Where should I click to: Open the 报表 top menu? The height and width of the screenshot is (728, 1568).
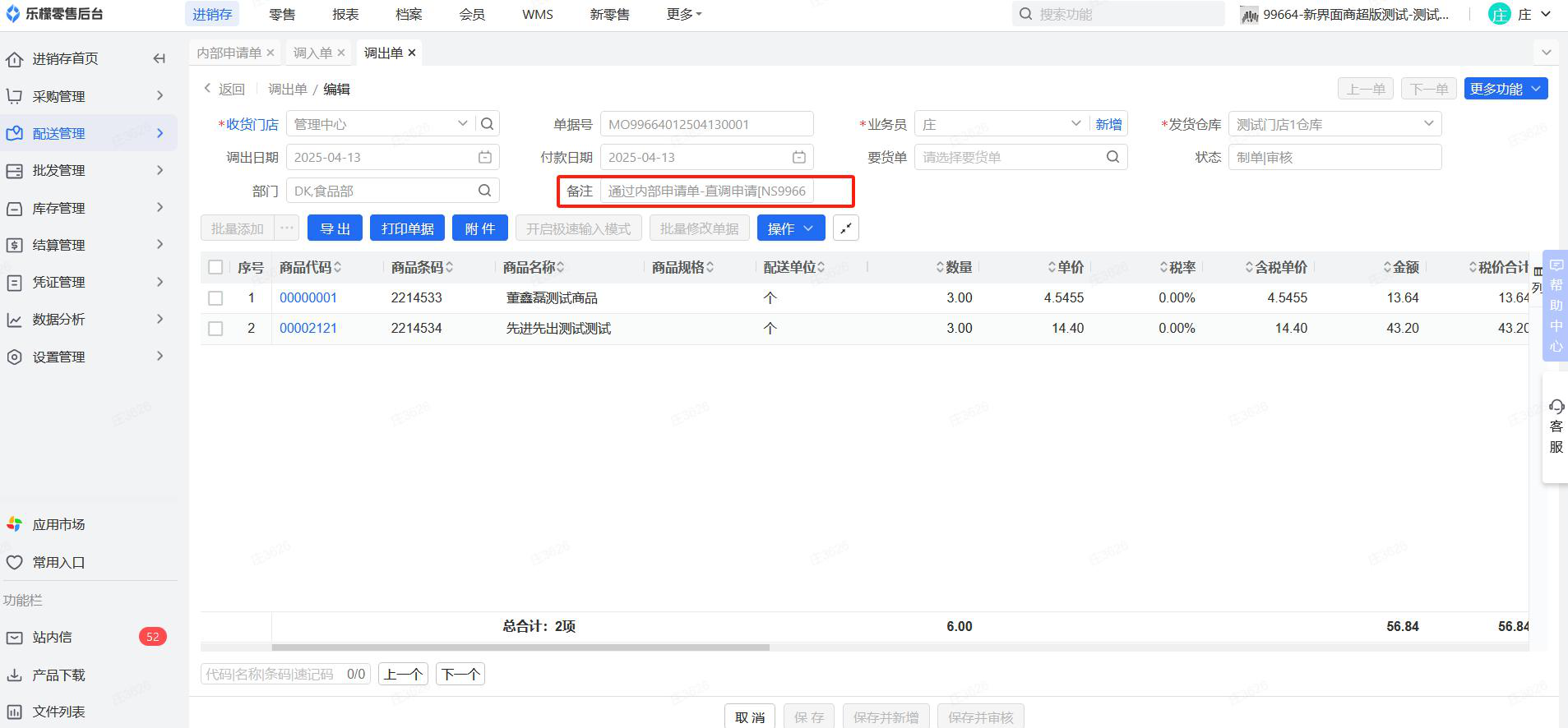pos(345,14)
